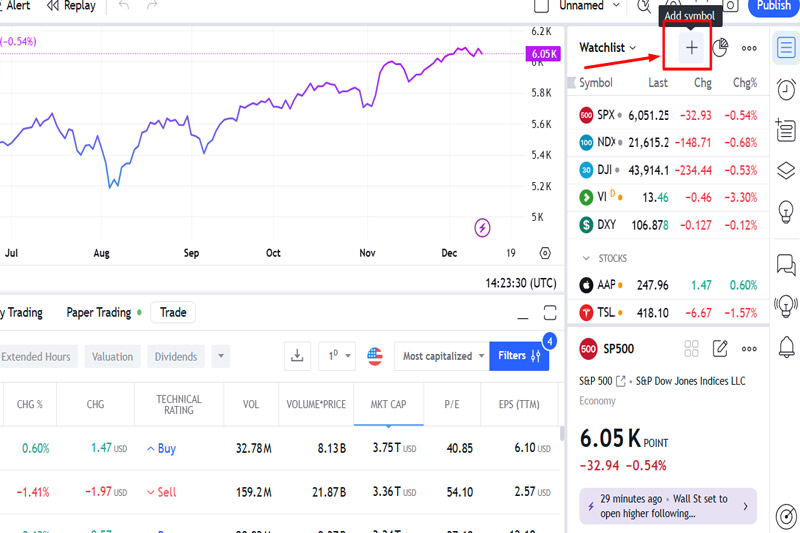Click the edit note icon beside SP500
The image size is (800, 533).
pos(720,349)
